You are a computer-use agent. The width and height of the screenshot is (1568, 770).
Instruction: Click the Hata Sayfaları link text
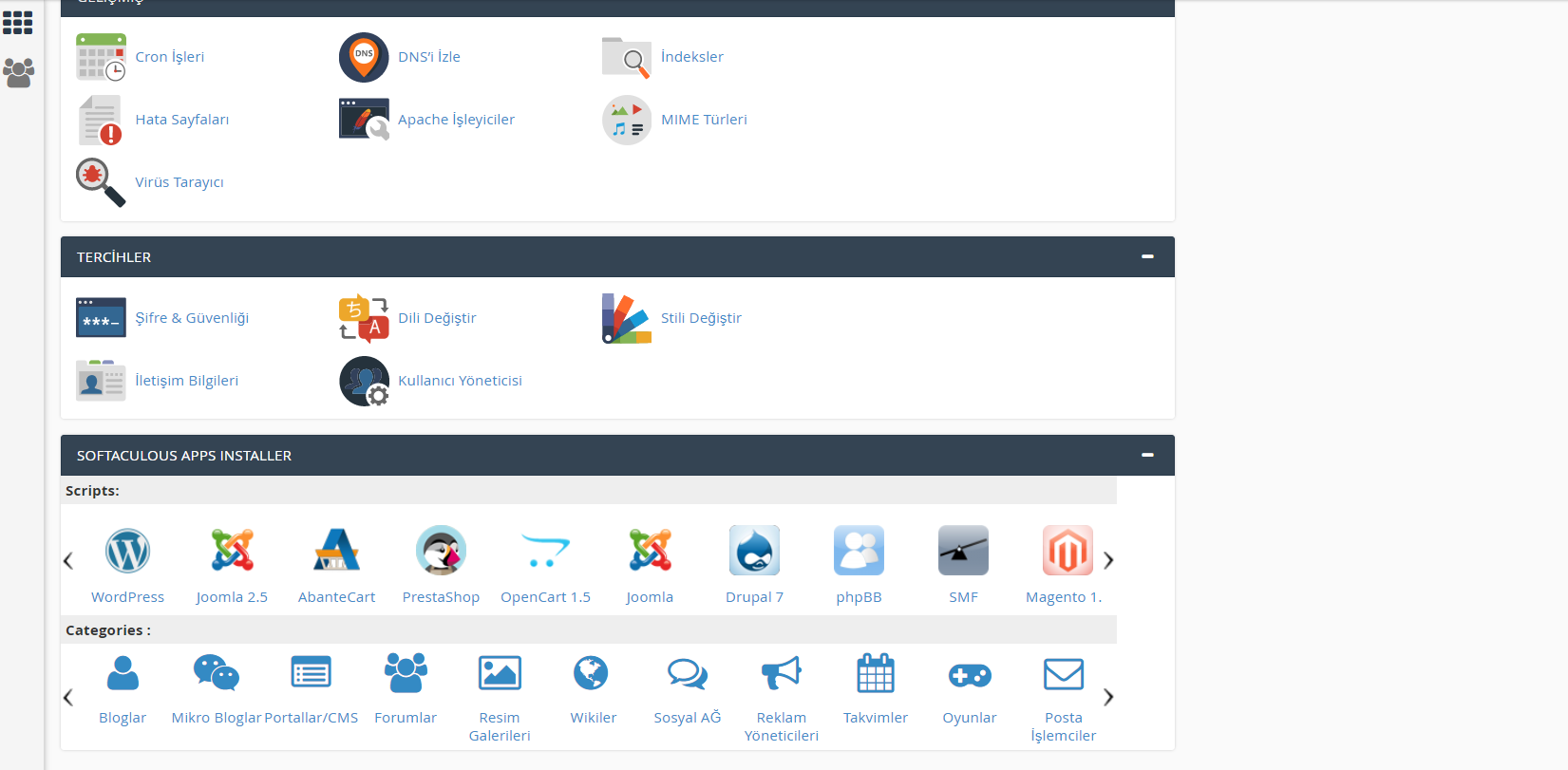pos(181,120)
